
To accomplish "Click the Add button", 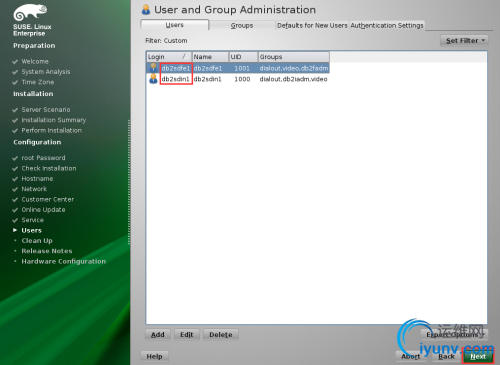I will point(158,334).
